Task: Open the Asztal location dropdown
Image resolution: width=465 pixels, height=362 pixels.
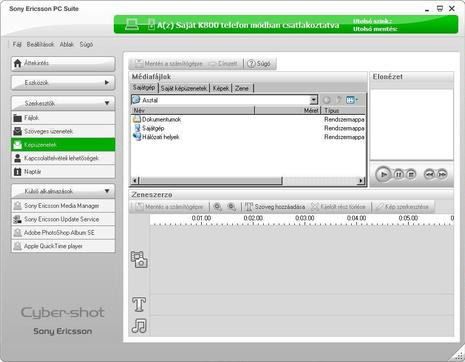Action: [x=313, y=100]
